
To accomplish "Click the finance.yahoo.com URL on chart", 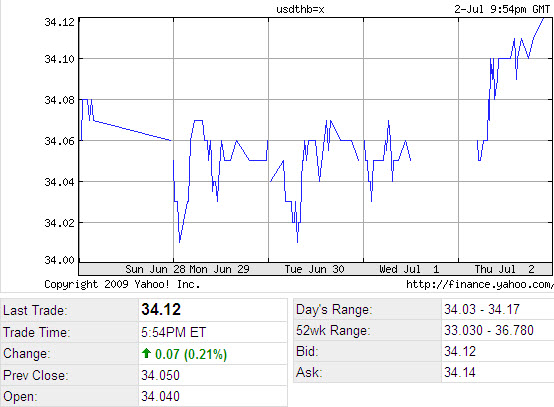I will pyautogui.click(x=480, y=284).
